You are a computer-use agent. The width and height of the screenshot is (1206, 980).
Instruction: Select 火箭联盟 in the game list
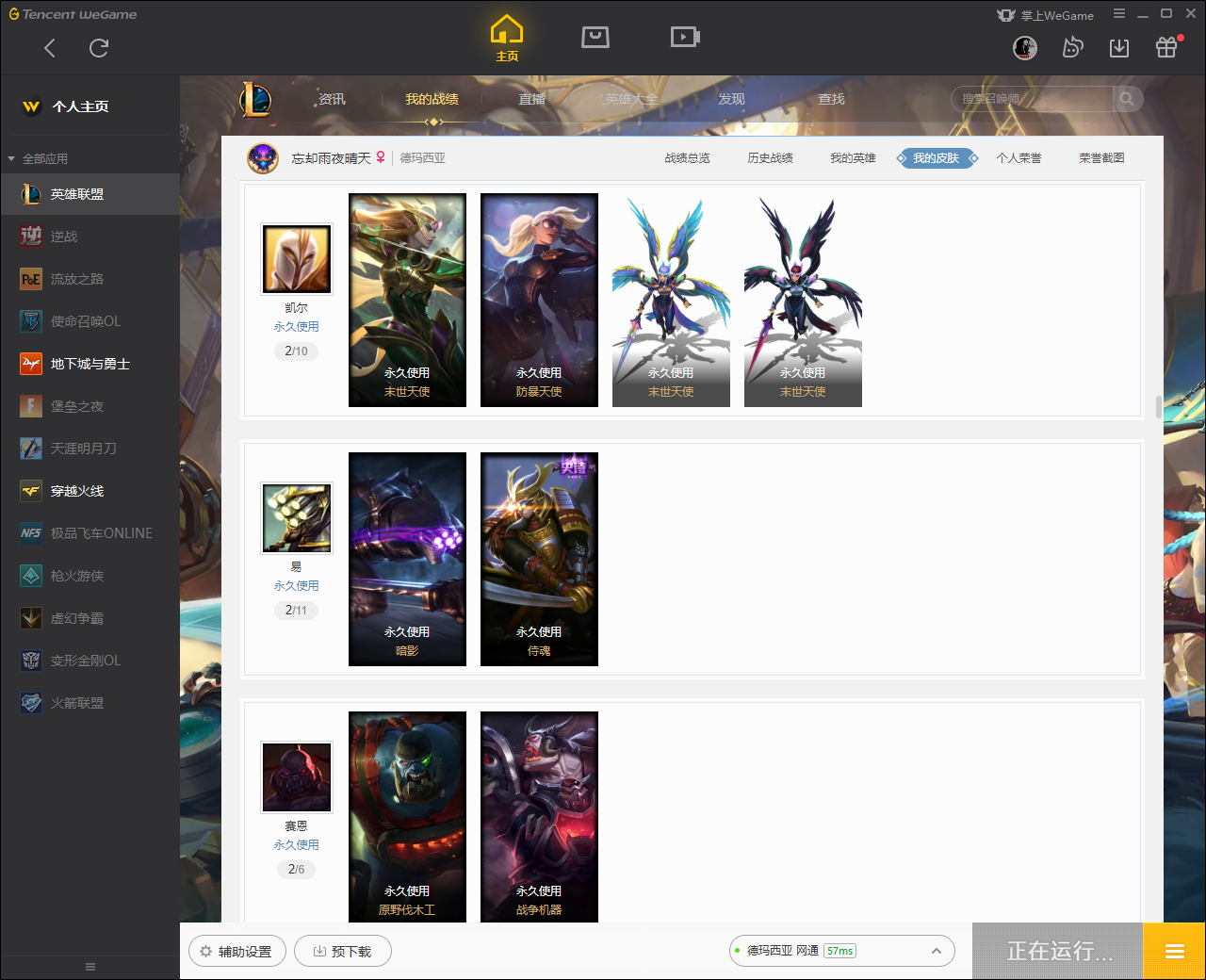[x=90, y=703]
